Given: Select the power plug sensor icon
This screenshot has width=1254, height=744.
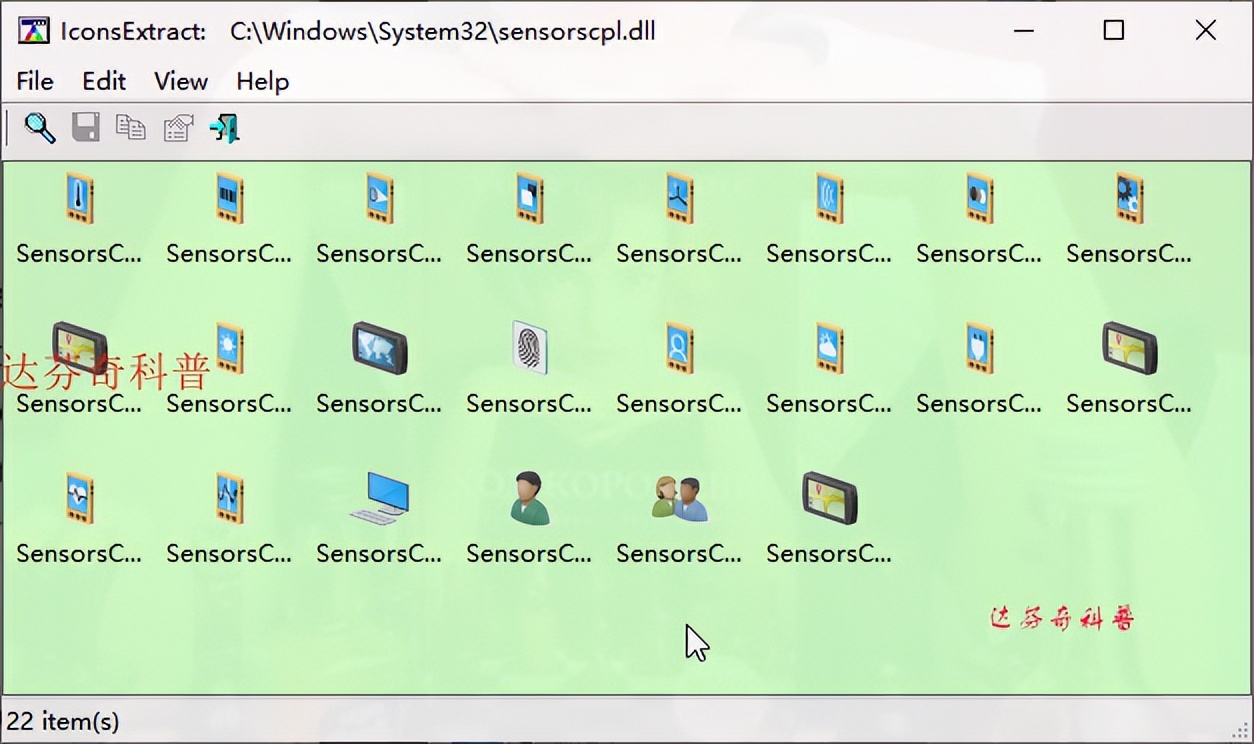Looking at the screenshot, I should point(979,348).
